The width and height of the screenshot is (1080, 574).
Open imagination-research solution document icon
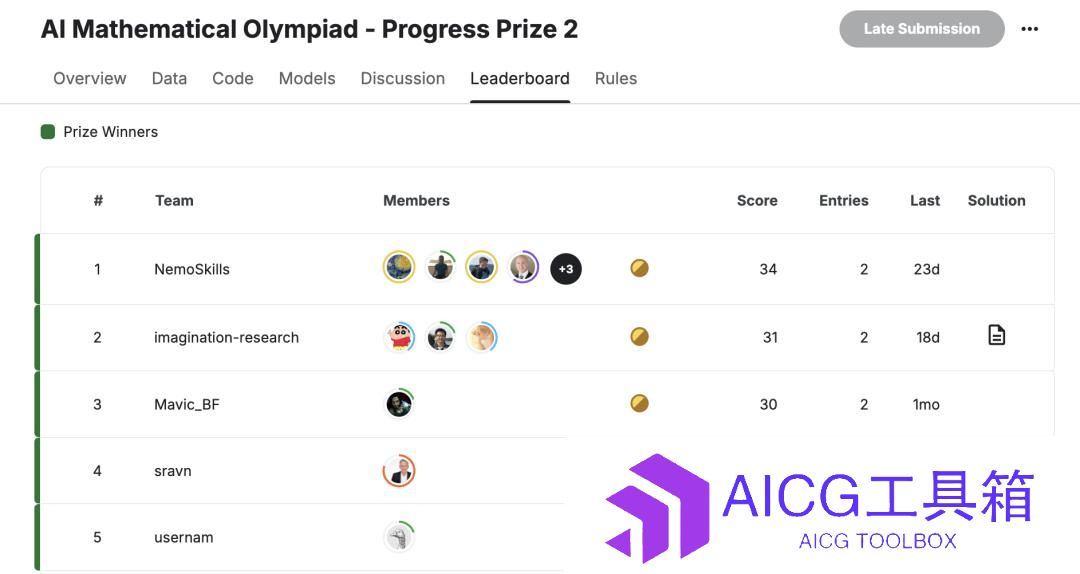click(997, 336)
